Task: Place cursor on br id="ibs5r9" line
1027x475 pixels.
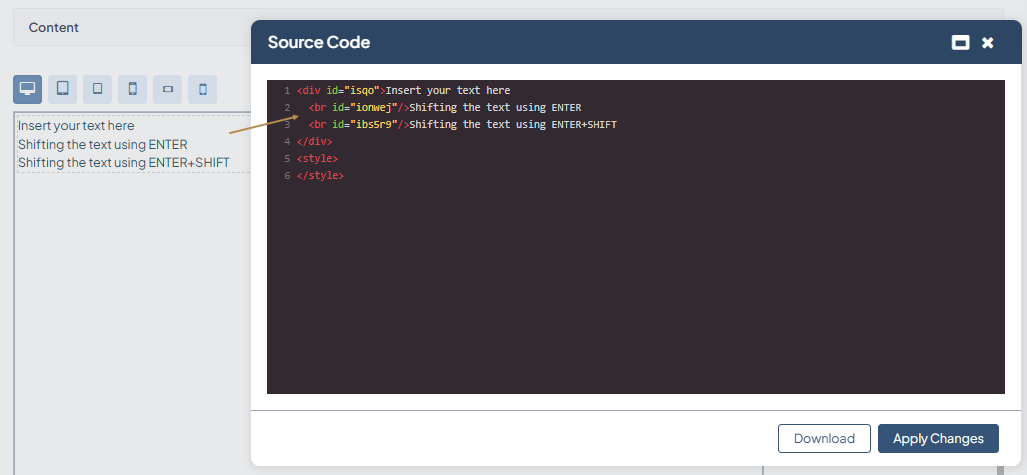Action: (x=462, y=124)
